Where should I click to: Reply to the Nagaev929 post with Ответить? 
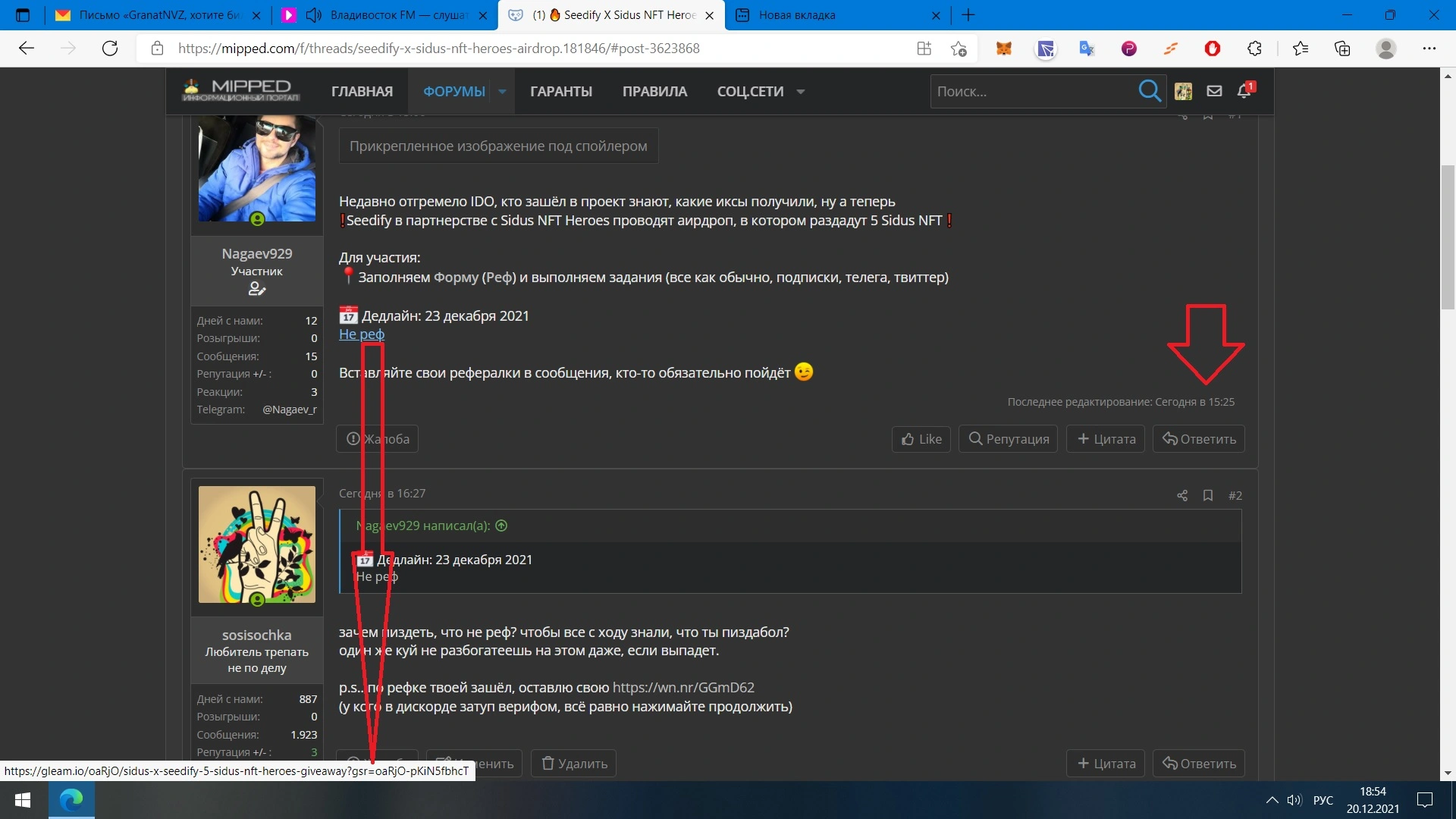pos(1199,439)
